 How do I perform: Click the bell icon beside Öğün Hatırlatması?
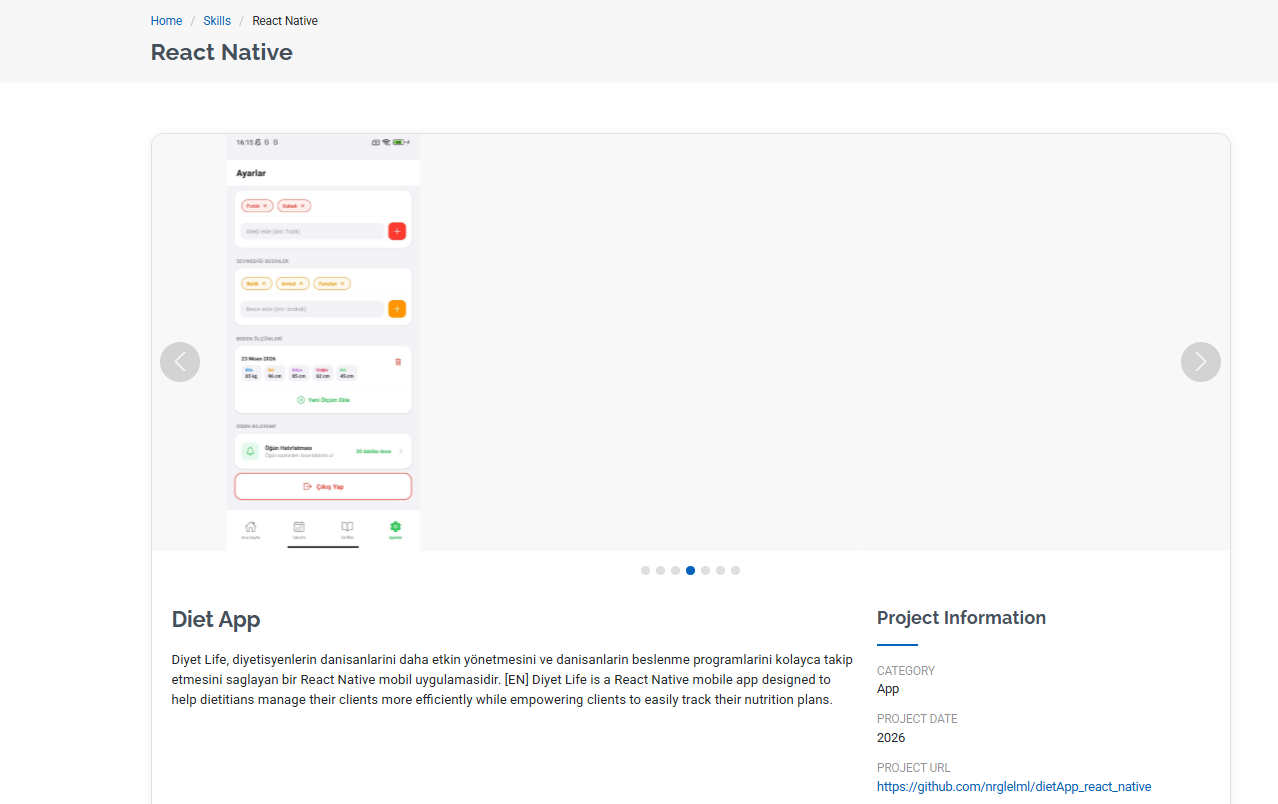[250, 451]
